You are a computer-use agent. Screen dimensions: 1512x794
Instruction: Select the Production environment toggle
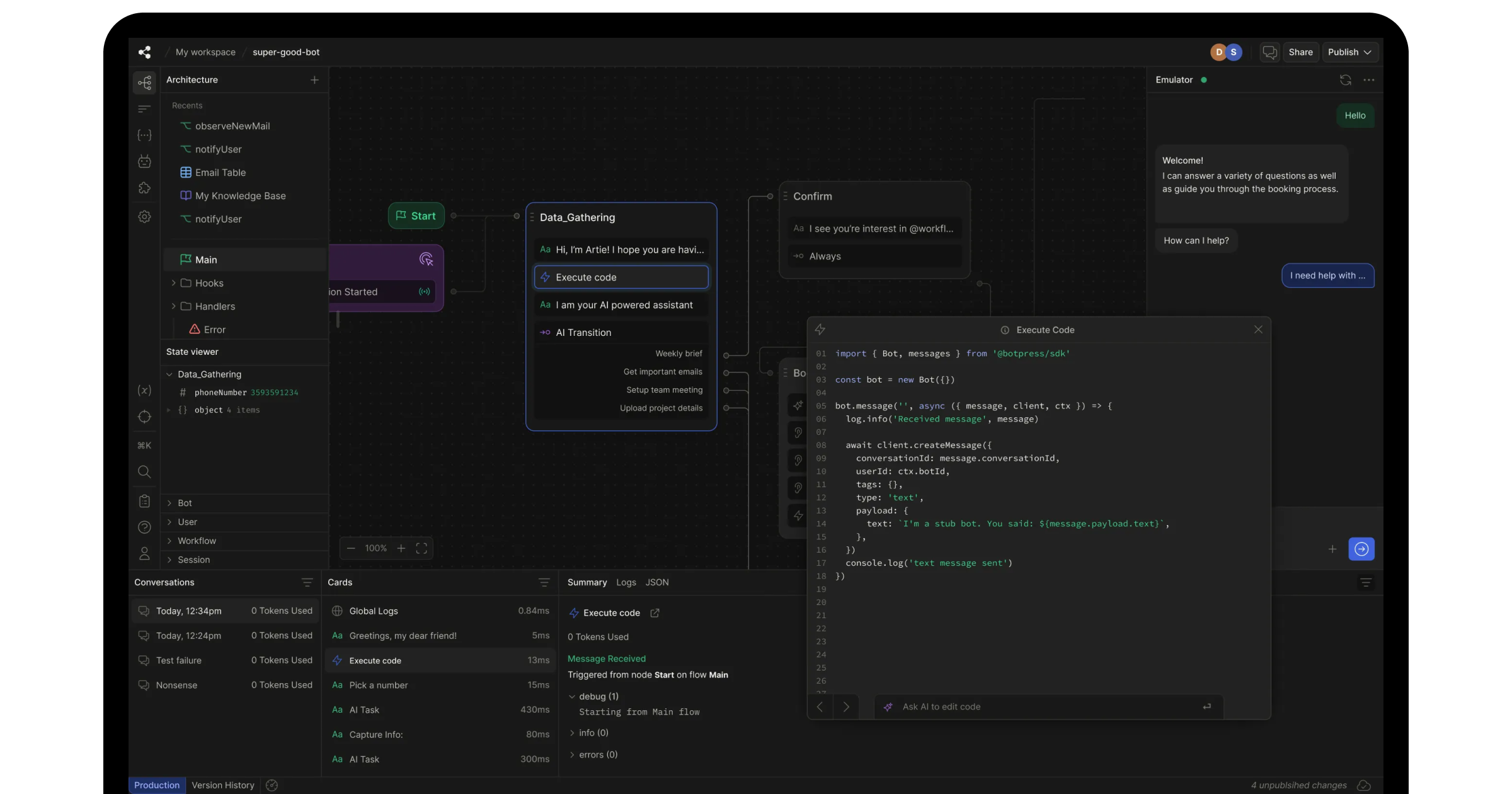coord(157,785)
